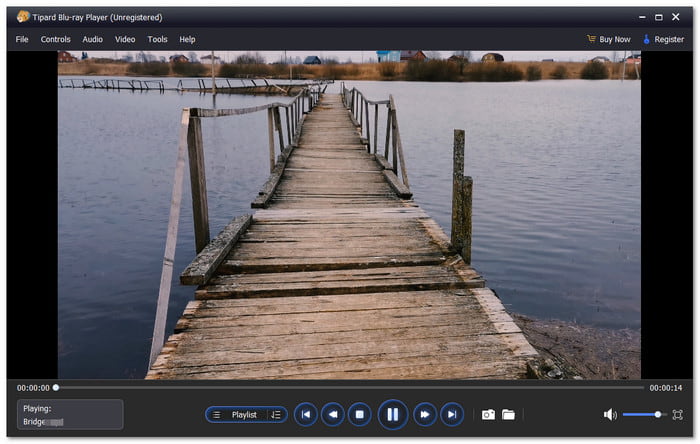Click the rewind button
Viewport: 700px width, 444px height.
tap(333, 414)
